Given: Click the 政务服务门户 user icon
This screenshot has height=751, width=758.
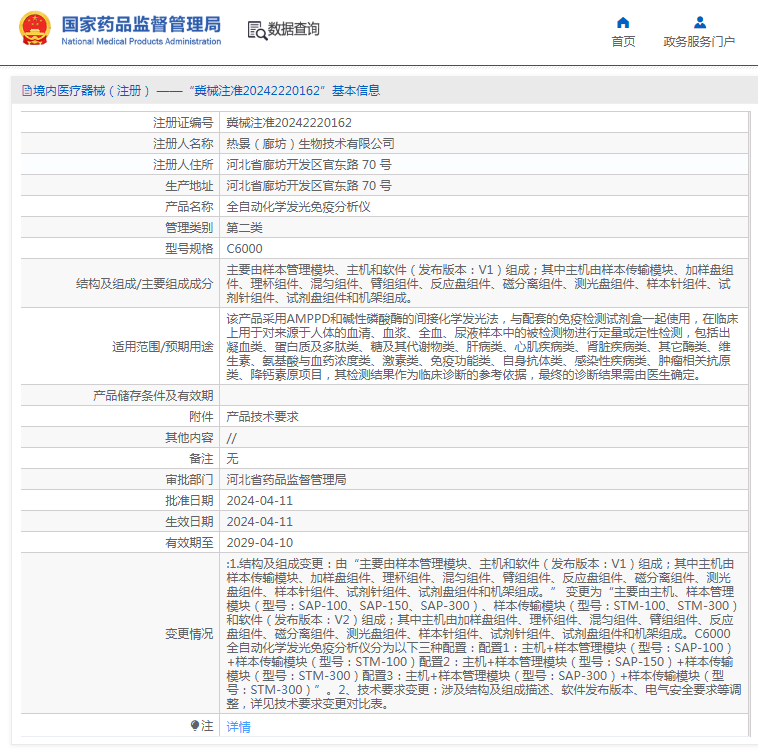Looking at the screenshot, I should point(700,22).
